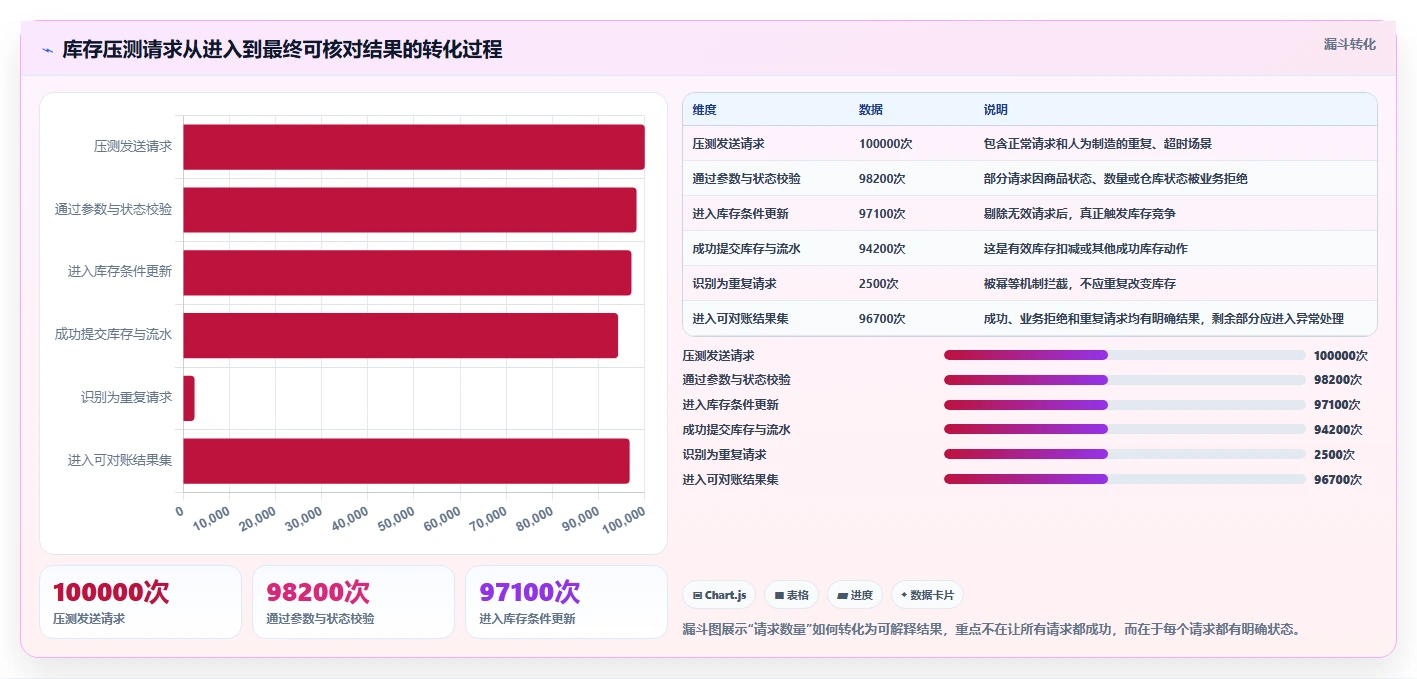Screen dimensions: 1417x679
Task: Click table cell 100000次
Action: coord(885,144)
